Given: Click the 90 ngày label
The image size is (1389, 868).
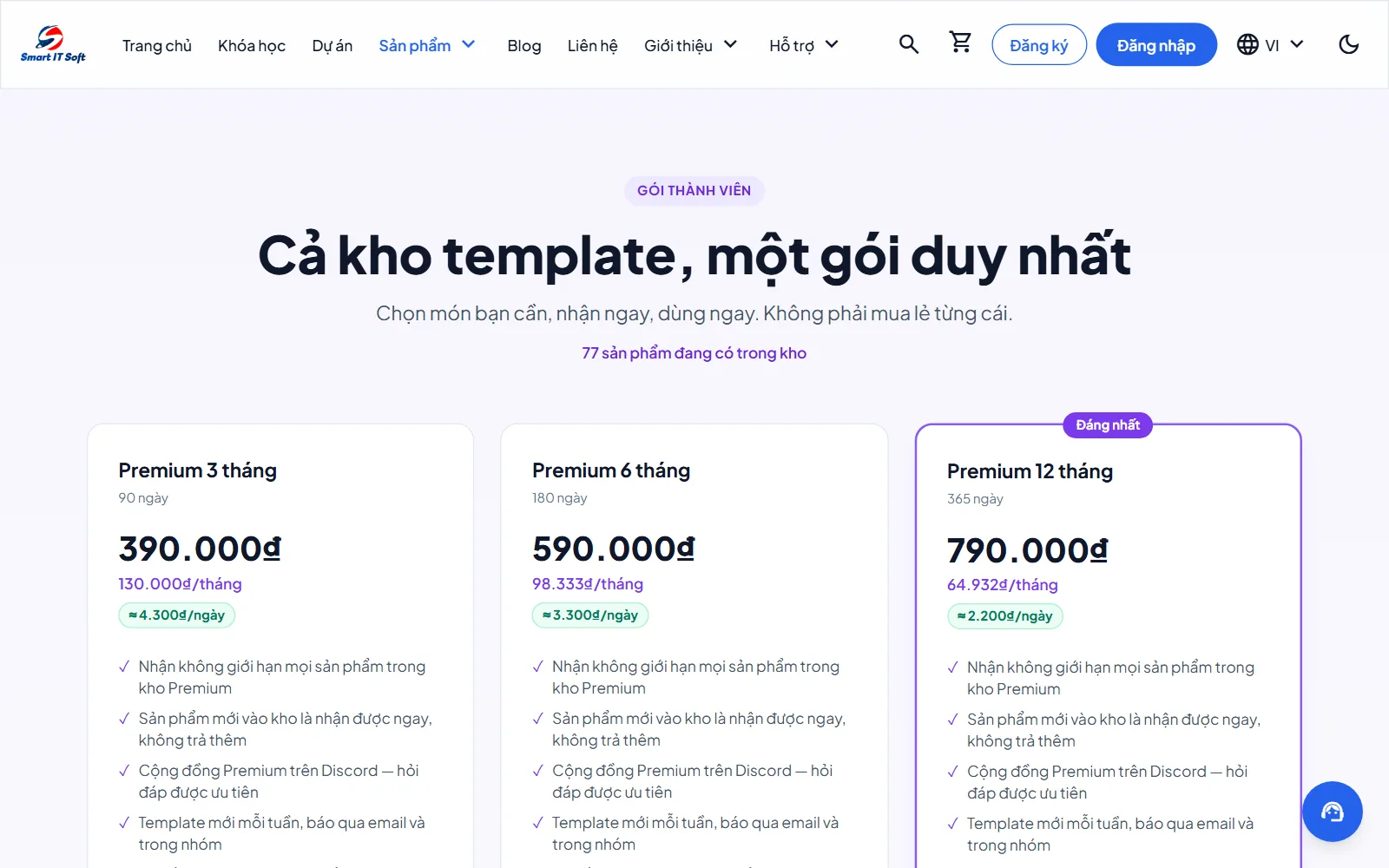Looking at the screenshot, I should (x=143, y=498).
